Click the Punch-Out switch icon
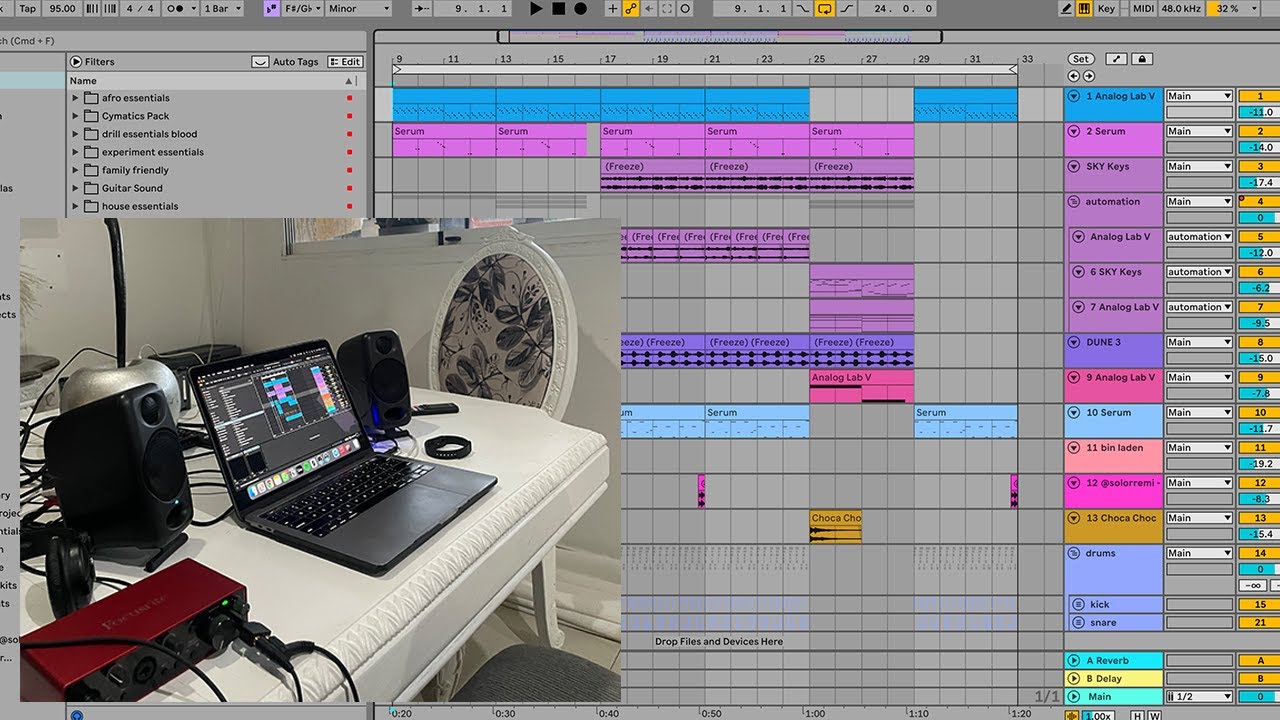 coord(847,8)
